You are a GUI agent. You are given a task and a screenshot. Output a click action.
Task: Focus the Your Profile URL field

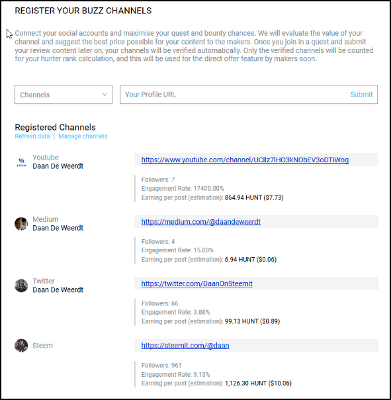[x=233, y=95]
